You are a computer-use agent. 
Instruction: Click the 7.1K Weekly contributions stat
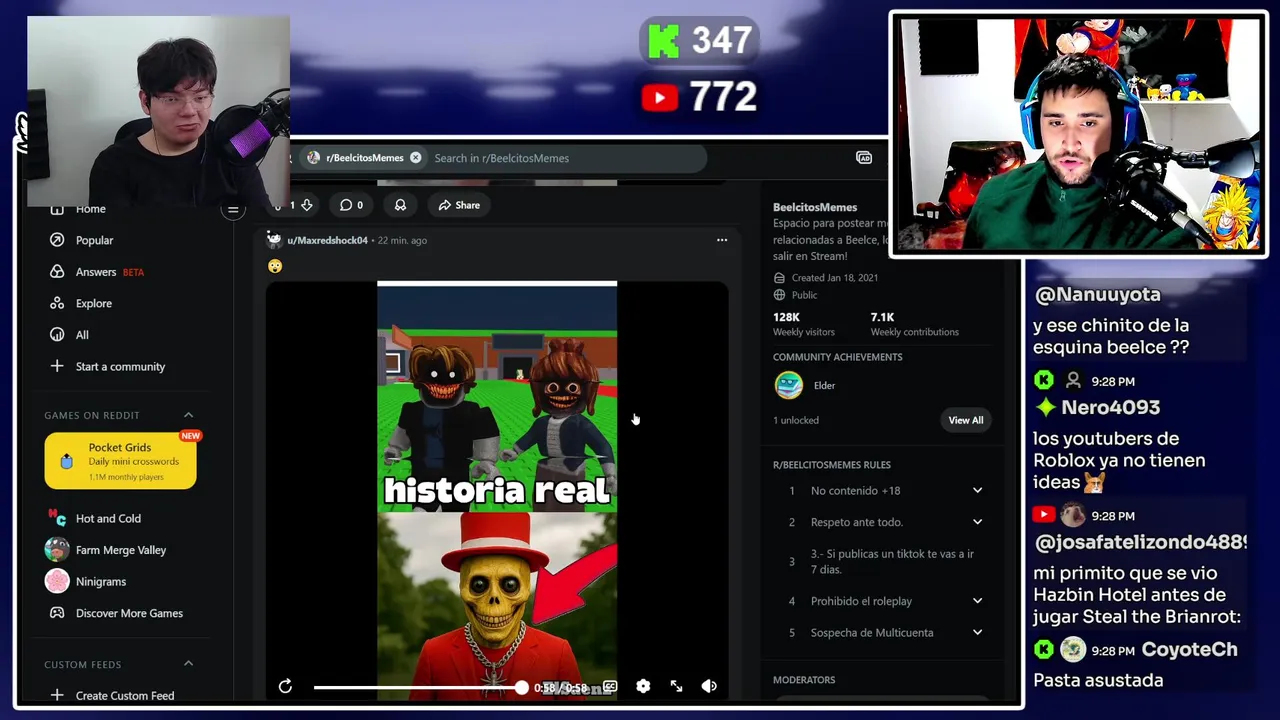(914, 324)
